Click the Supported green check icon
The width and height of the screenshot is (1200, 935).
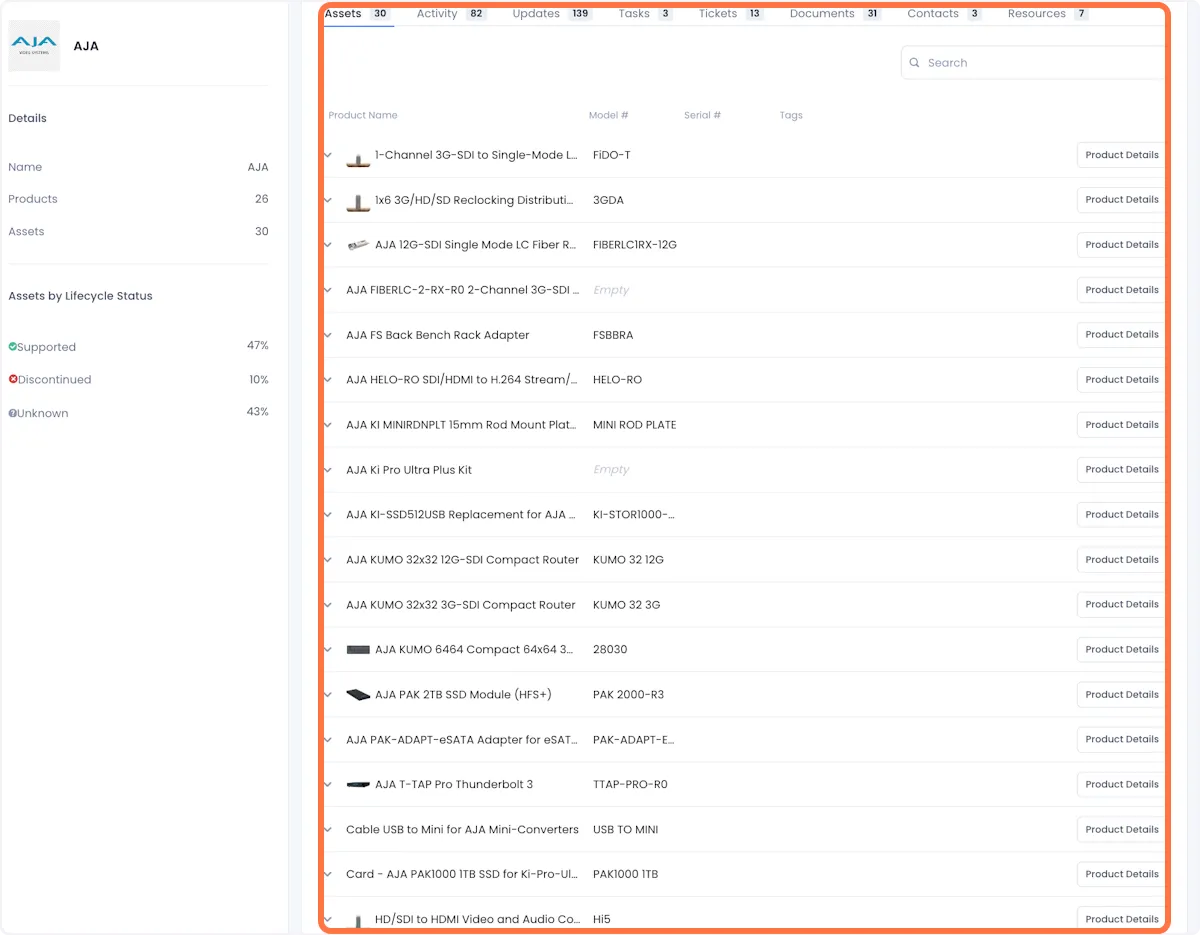coord(13,347)
